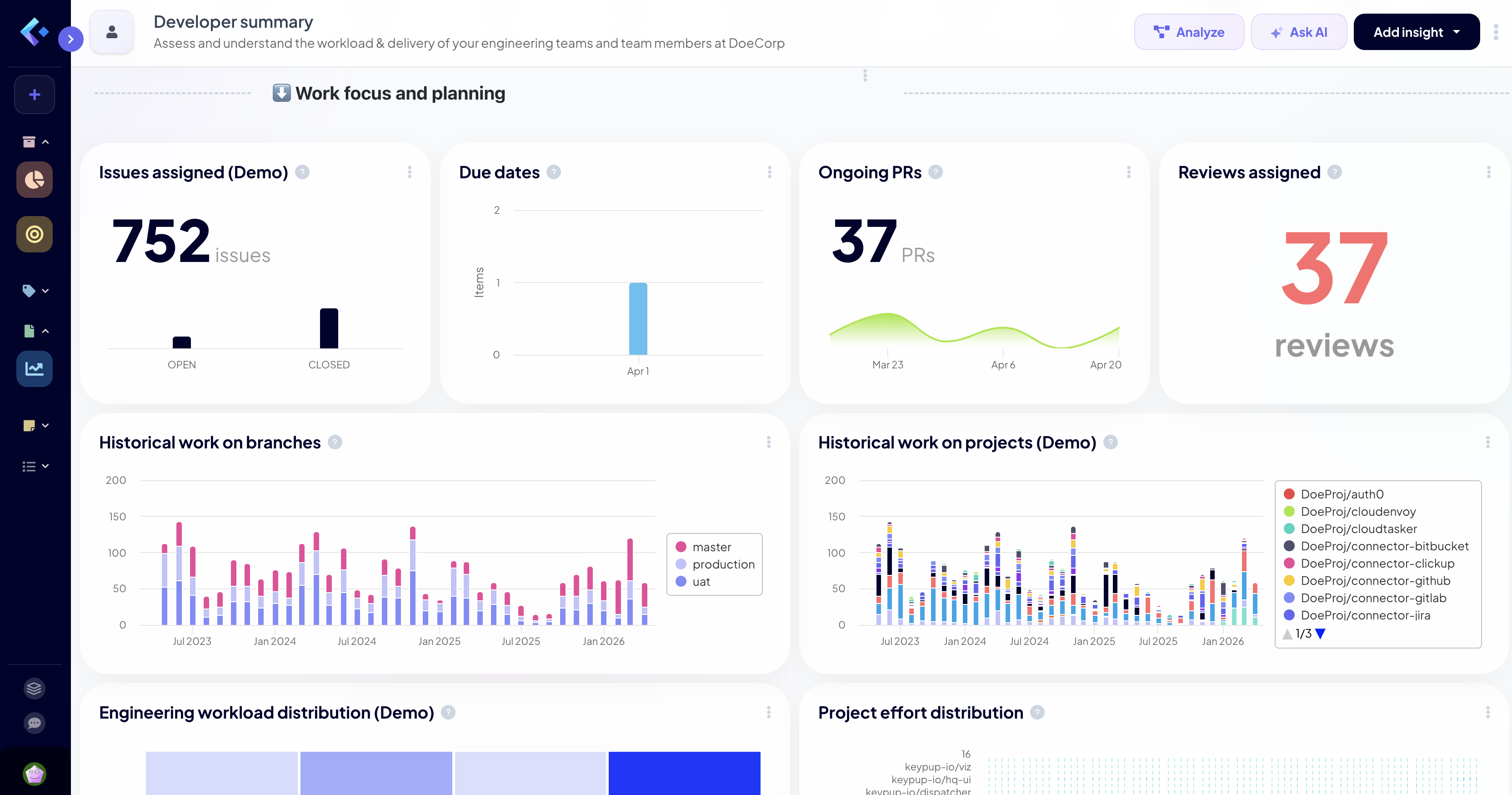Open the section handle above Work focus
Screen dimensions: 1512x795
[865, 75]
